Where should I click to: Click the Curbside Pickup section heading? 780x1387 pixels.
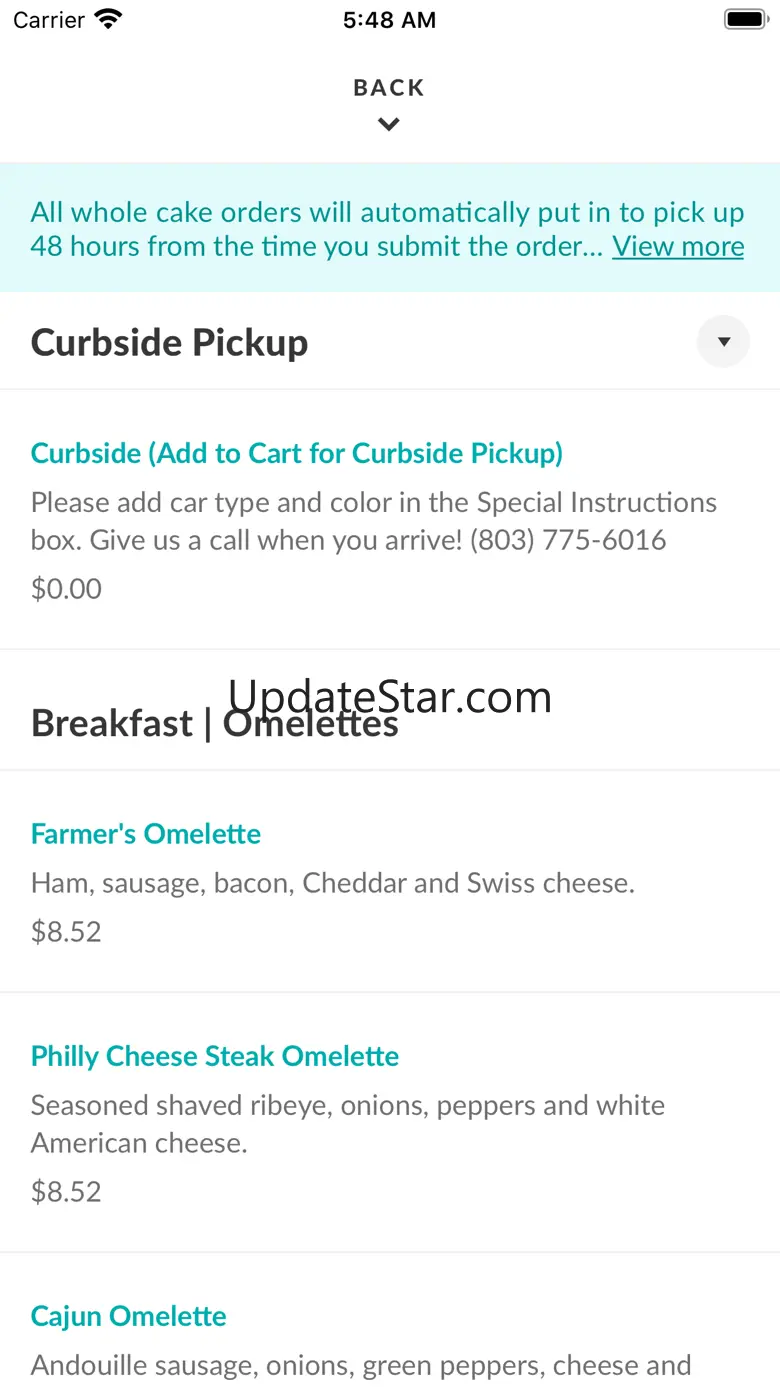coord(169,342)
